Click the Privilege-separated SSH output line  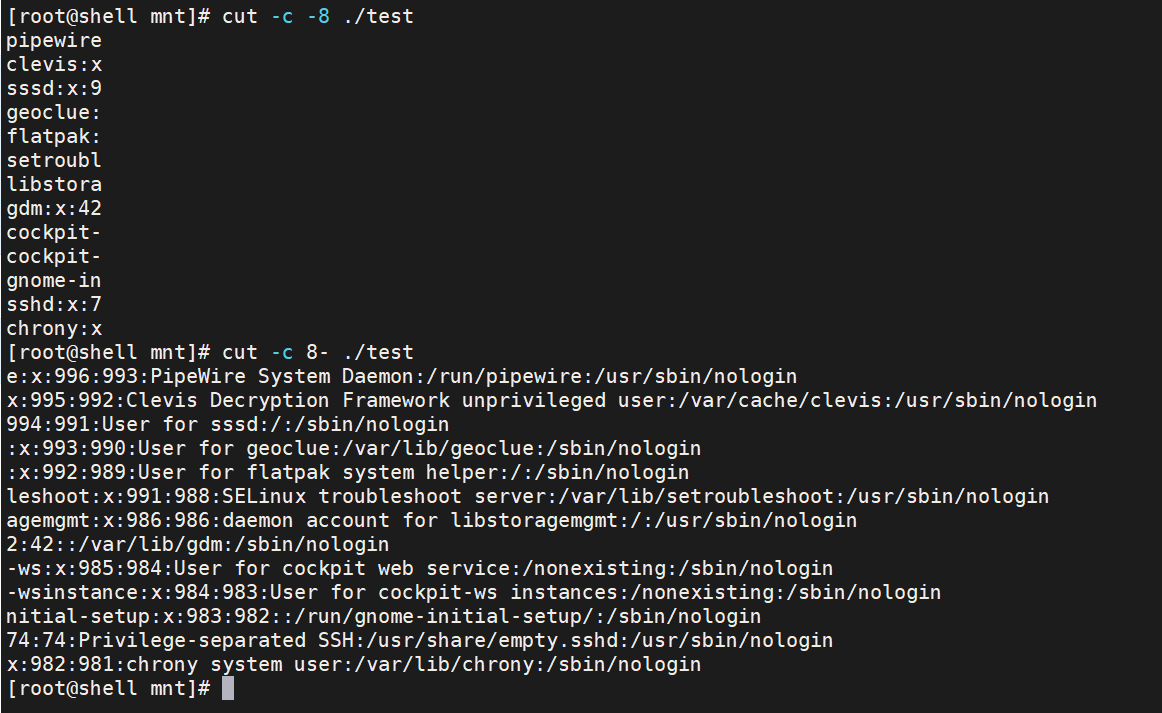pos(419,640)
